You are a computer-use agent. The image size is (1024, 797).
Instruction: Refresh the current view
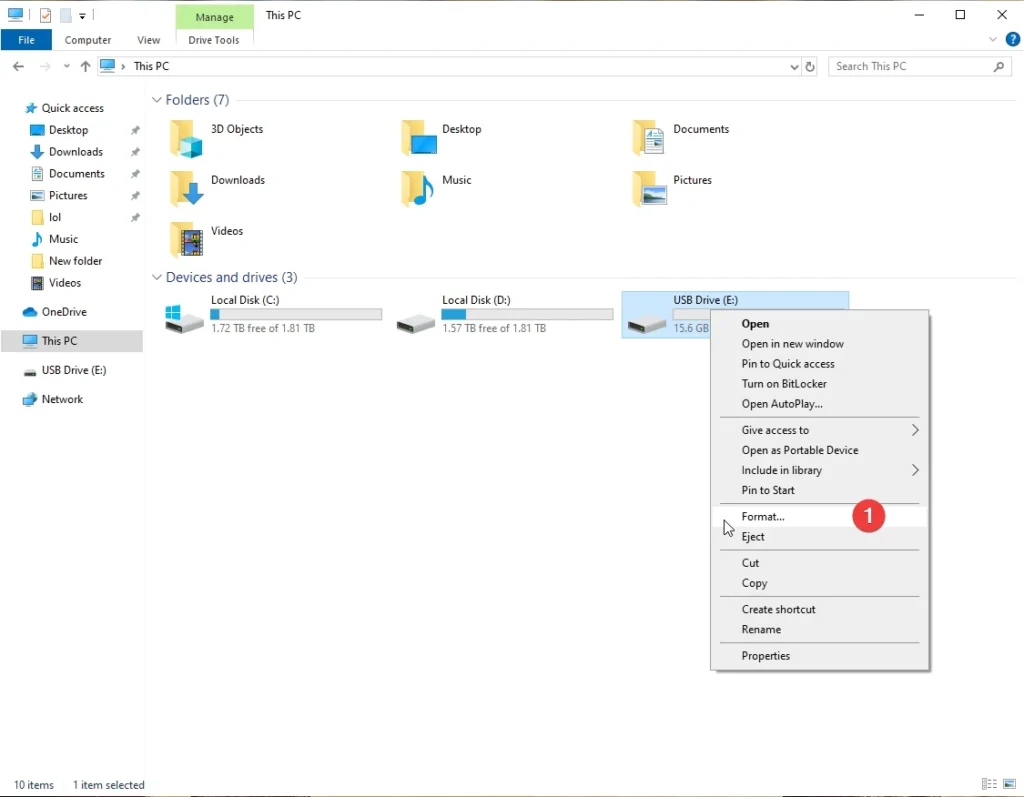pos(810,66)
